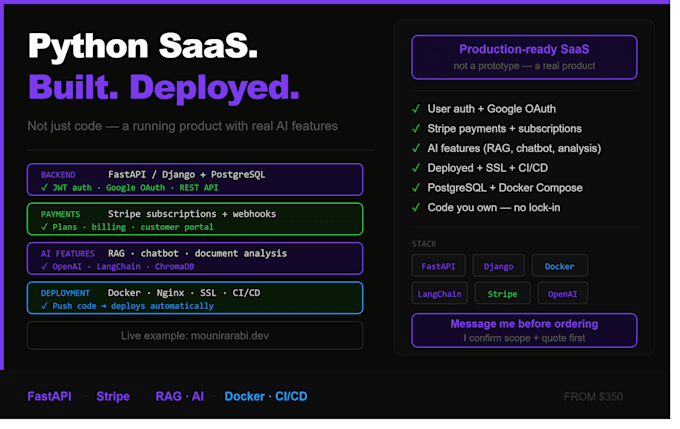This screenshot has height=429, width=680.
Task: Click the LangChain stack chip
Action: point(439,293)
